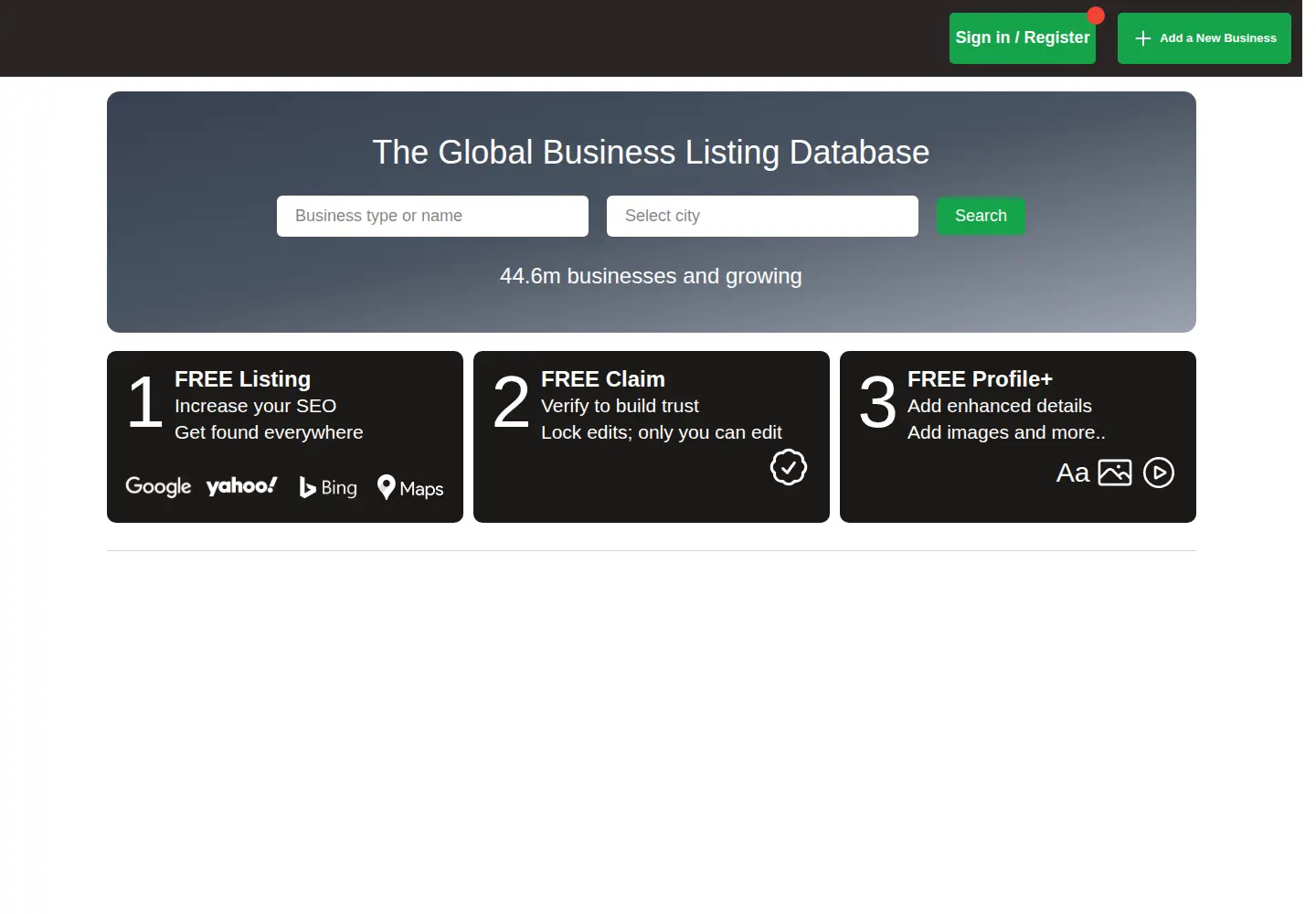Click Add a New Business button
This screenshot has height=914, width=1316.
[x=1204, y=38]
